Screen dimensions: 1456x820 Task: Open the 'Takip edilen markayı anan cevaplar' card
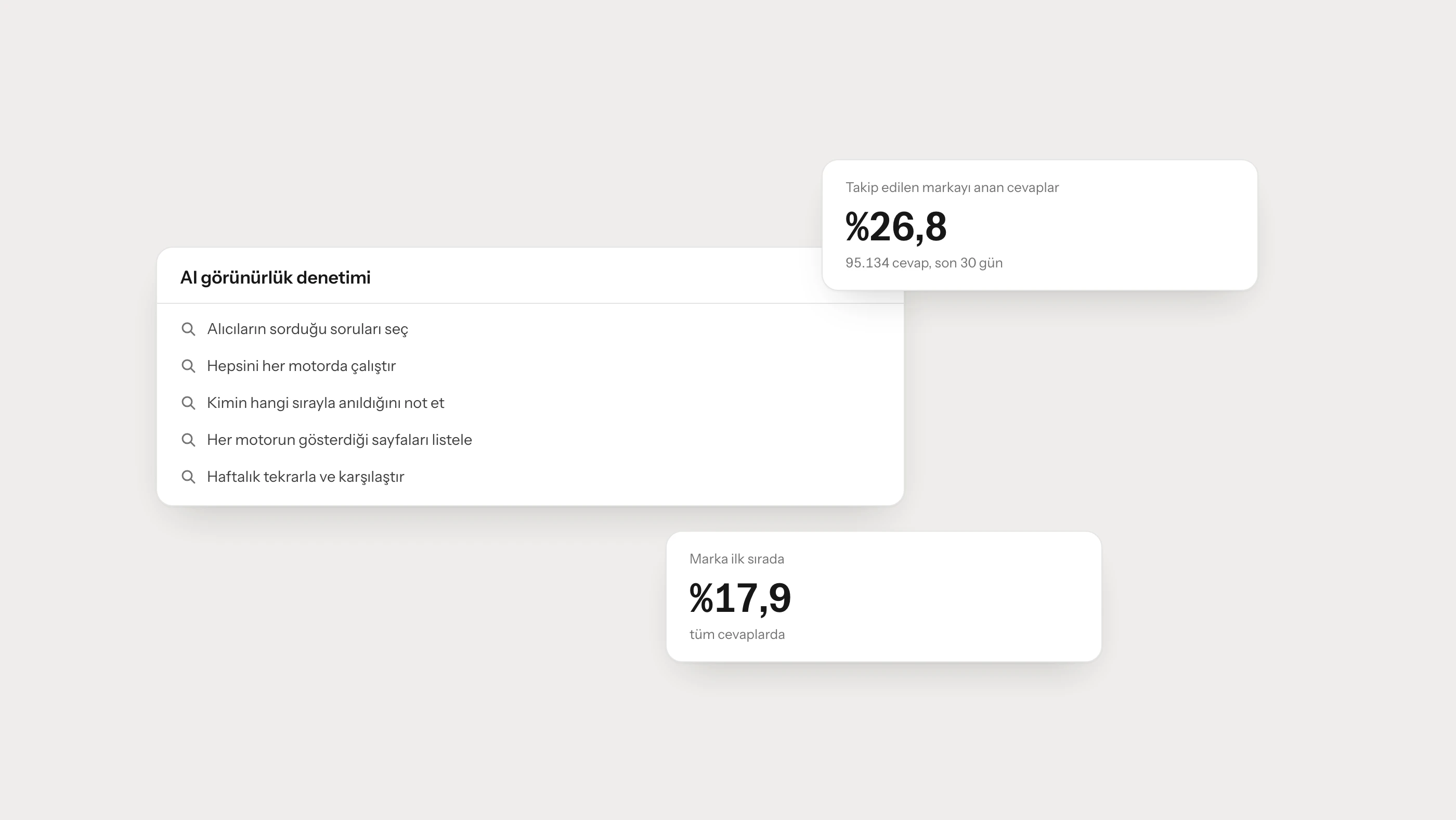[x=1039, y=225]
